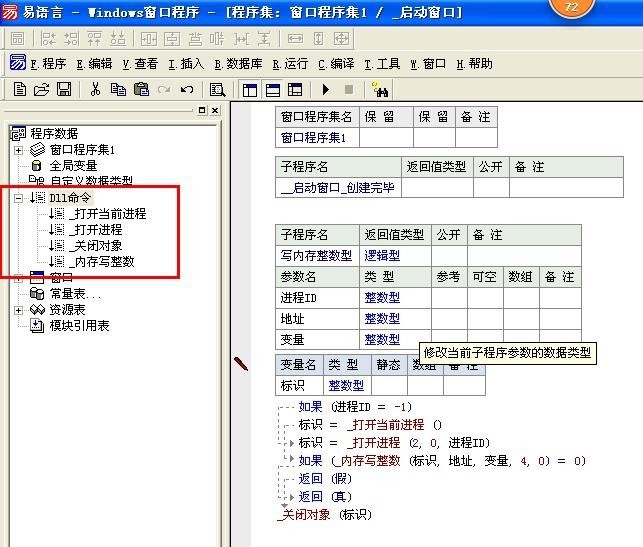Viewport: 643px width, 547px height.
Task: Select _内存写整数 in the Dll命令 tree
Action: tap(101, 262)
